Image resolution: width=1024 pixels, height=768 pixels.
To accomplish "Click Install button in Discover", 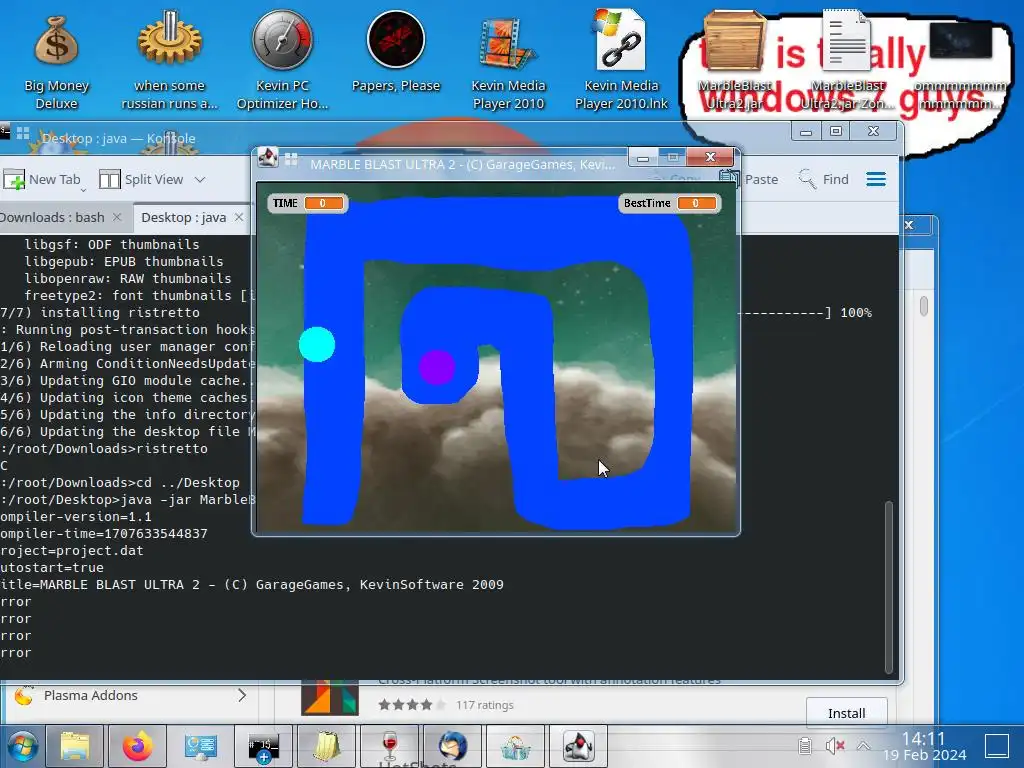I will coord(846,713).
